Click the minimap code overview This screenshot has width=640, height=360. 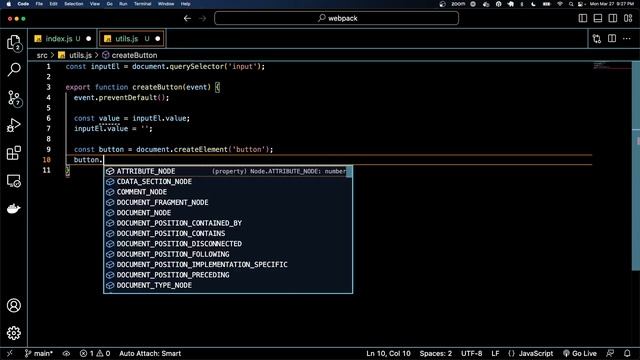[x=611, y=66]
